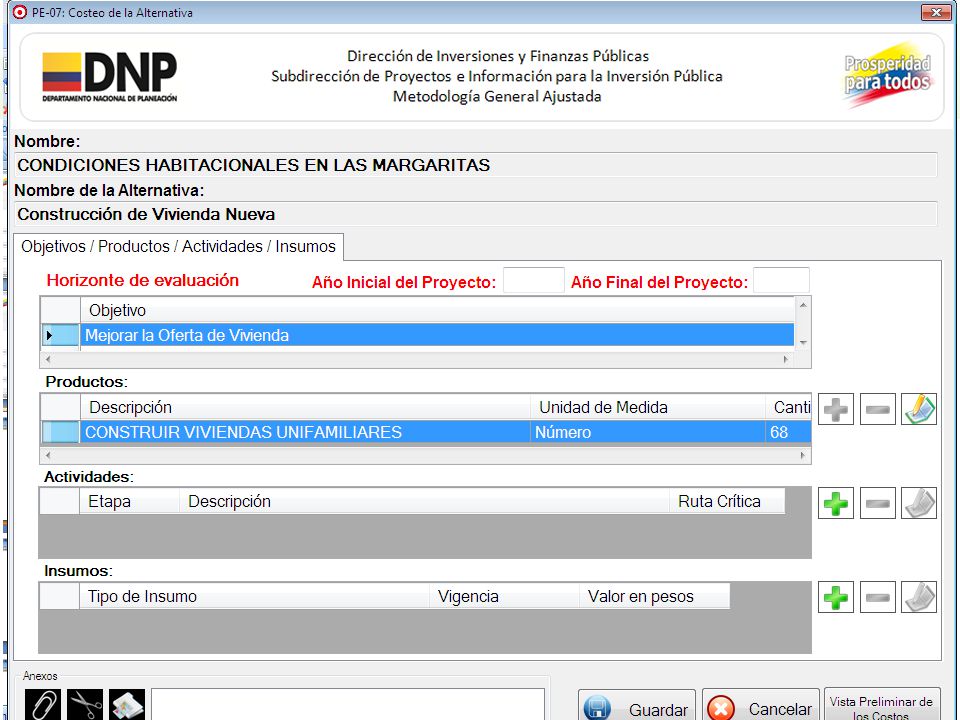The image size is (960, 720).
Task: Click the product row selector cell
Action: [61, 432]
